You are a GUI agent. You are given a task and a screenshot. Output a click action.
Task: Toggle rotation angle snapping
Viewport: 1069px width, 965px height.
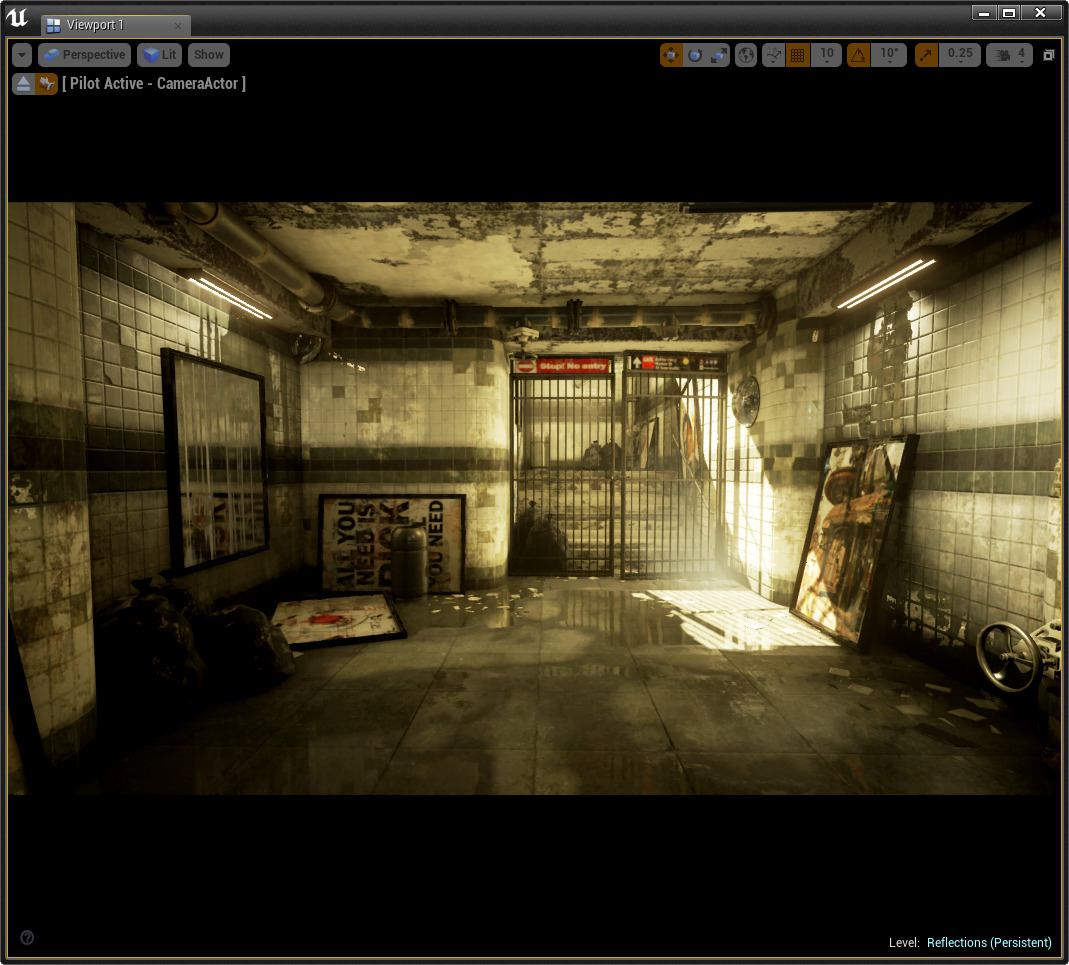(858, 55)
